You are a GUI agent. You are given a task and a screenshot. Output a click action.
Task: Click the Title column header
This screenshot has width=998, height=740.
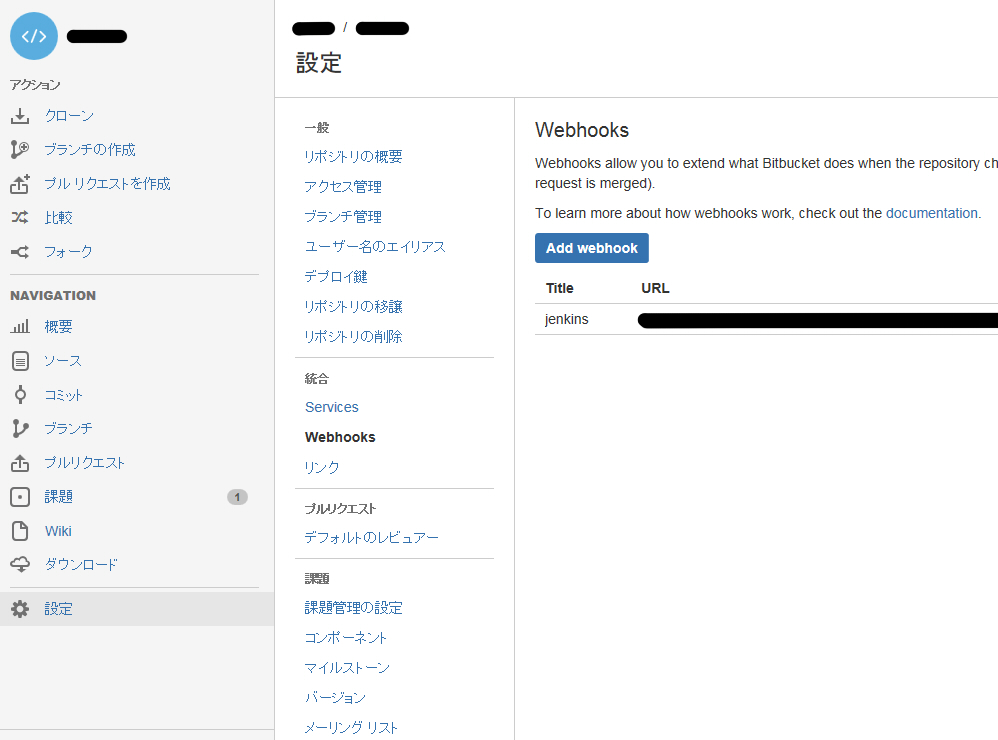coord(559,288)
